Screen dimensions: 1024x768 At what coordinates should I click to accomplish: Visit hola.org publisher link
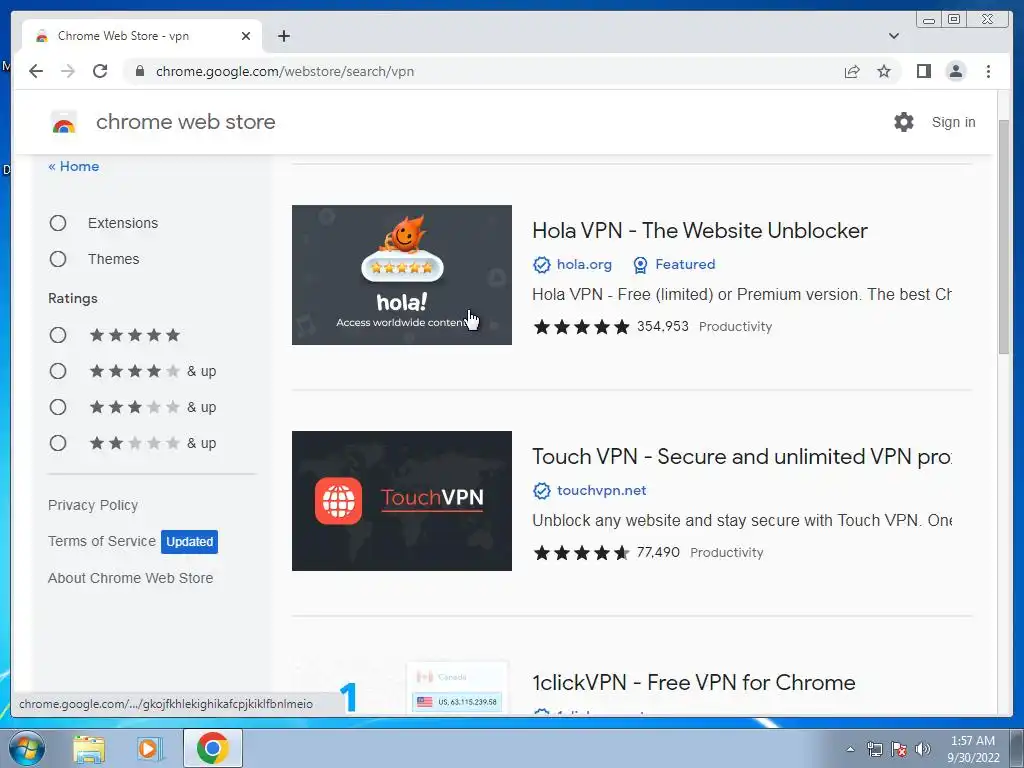[x=584, y=264]
